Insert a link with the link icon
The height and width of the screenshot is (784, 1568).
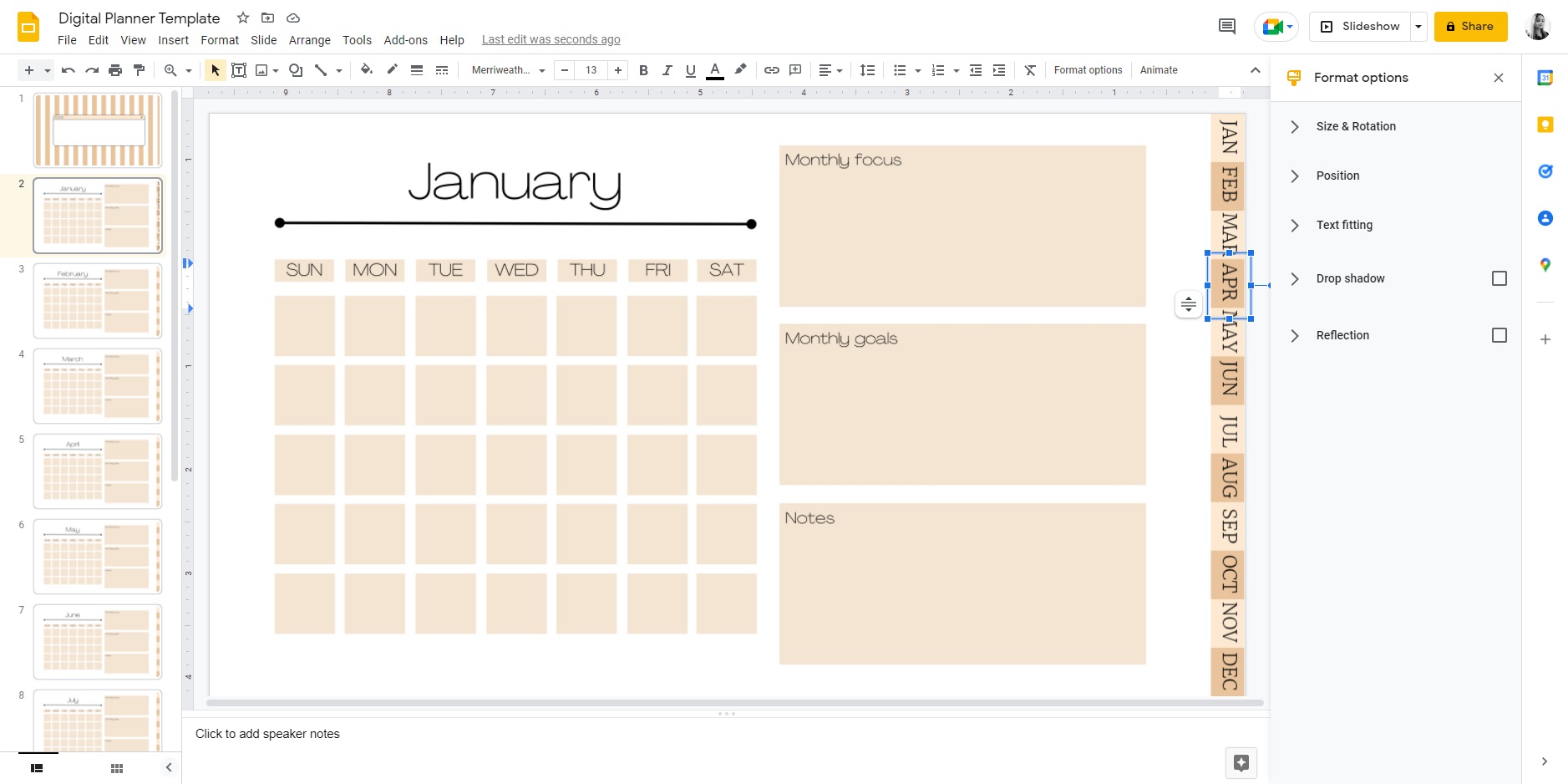tap(772, 70)
